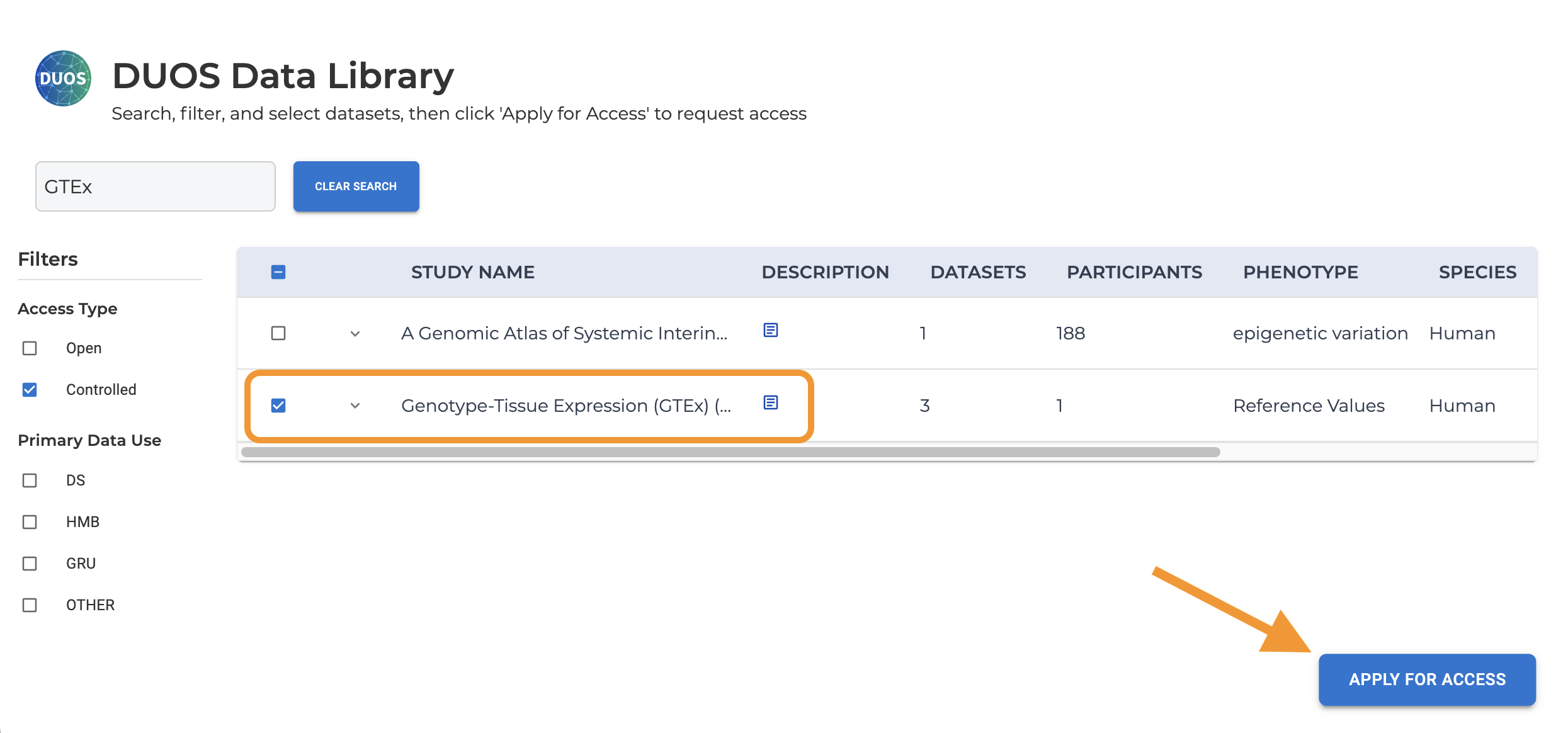Select the 'A Genomic Atlas of Systemic Interin...' name

tap(564, 333)
